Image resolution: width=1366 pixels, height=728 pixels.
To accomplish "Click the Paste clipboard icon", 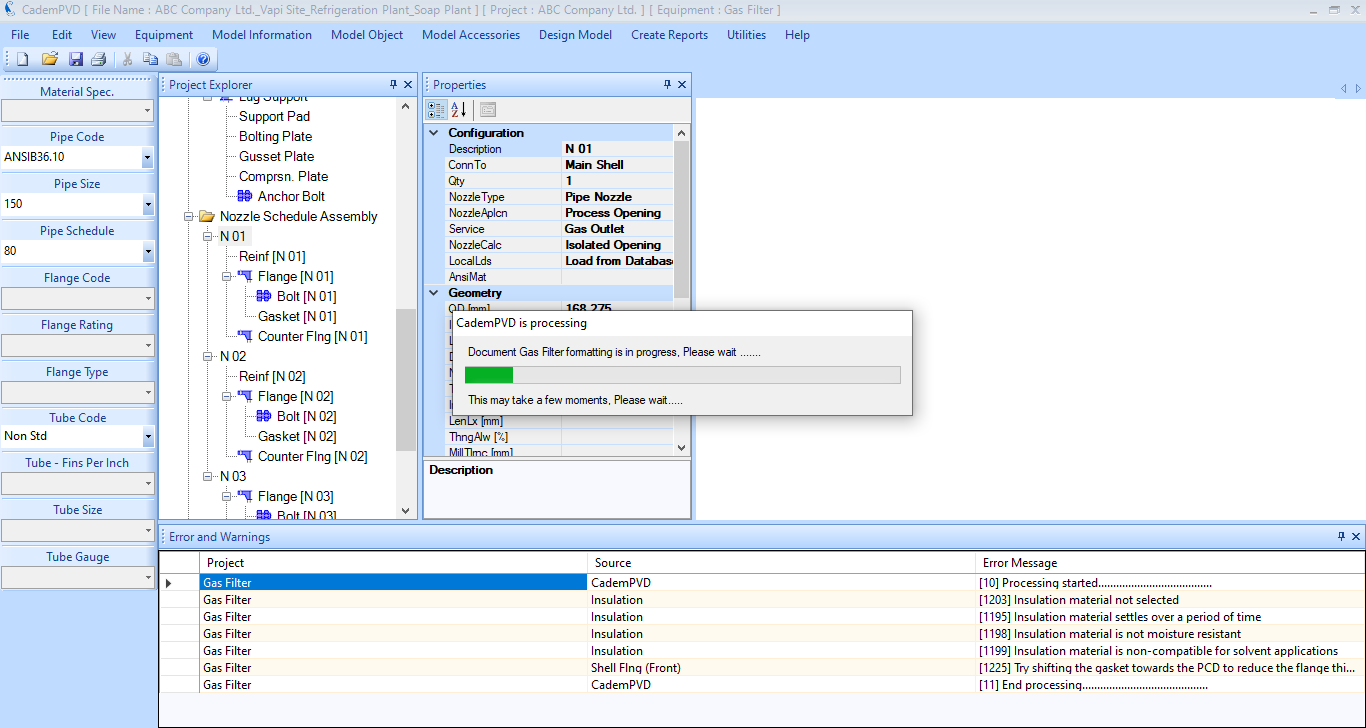I will tap(174, 59).
